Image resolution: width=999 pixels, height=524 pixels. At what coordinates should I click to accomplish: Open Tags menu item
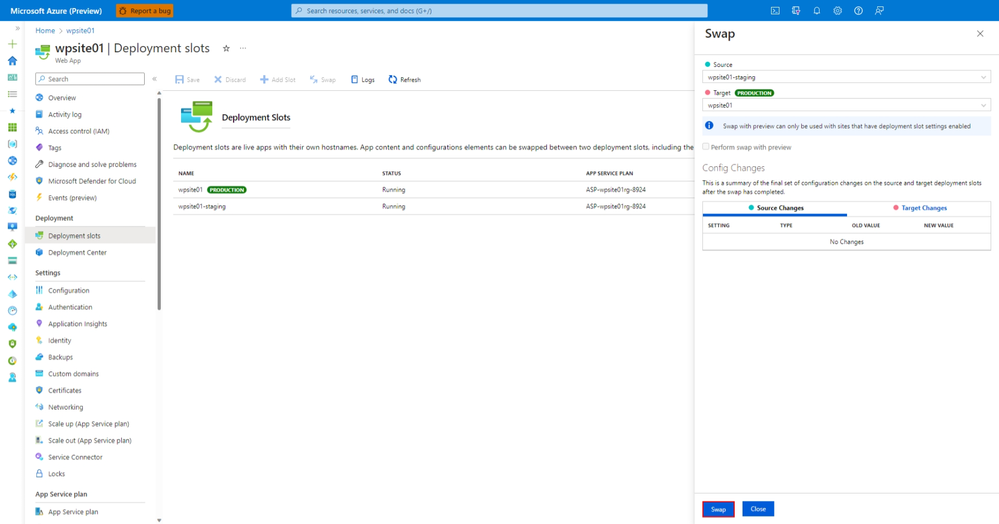click(x=55, y=148)
